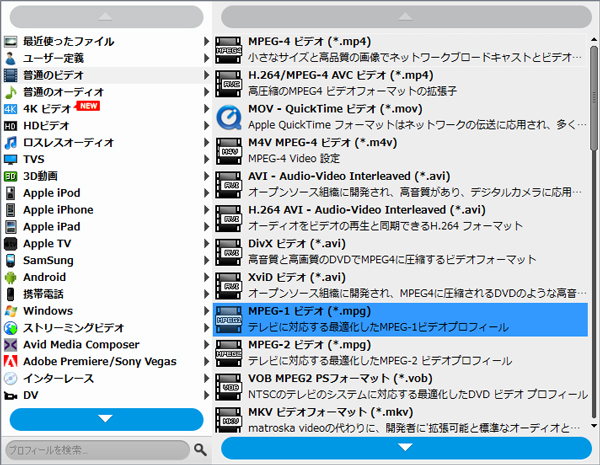
Task: Select M4V MPEG-4 ビデオ (*.m4v) format
Action: pos(400,151)
